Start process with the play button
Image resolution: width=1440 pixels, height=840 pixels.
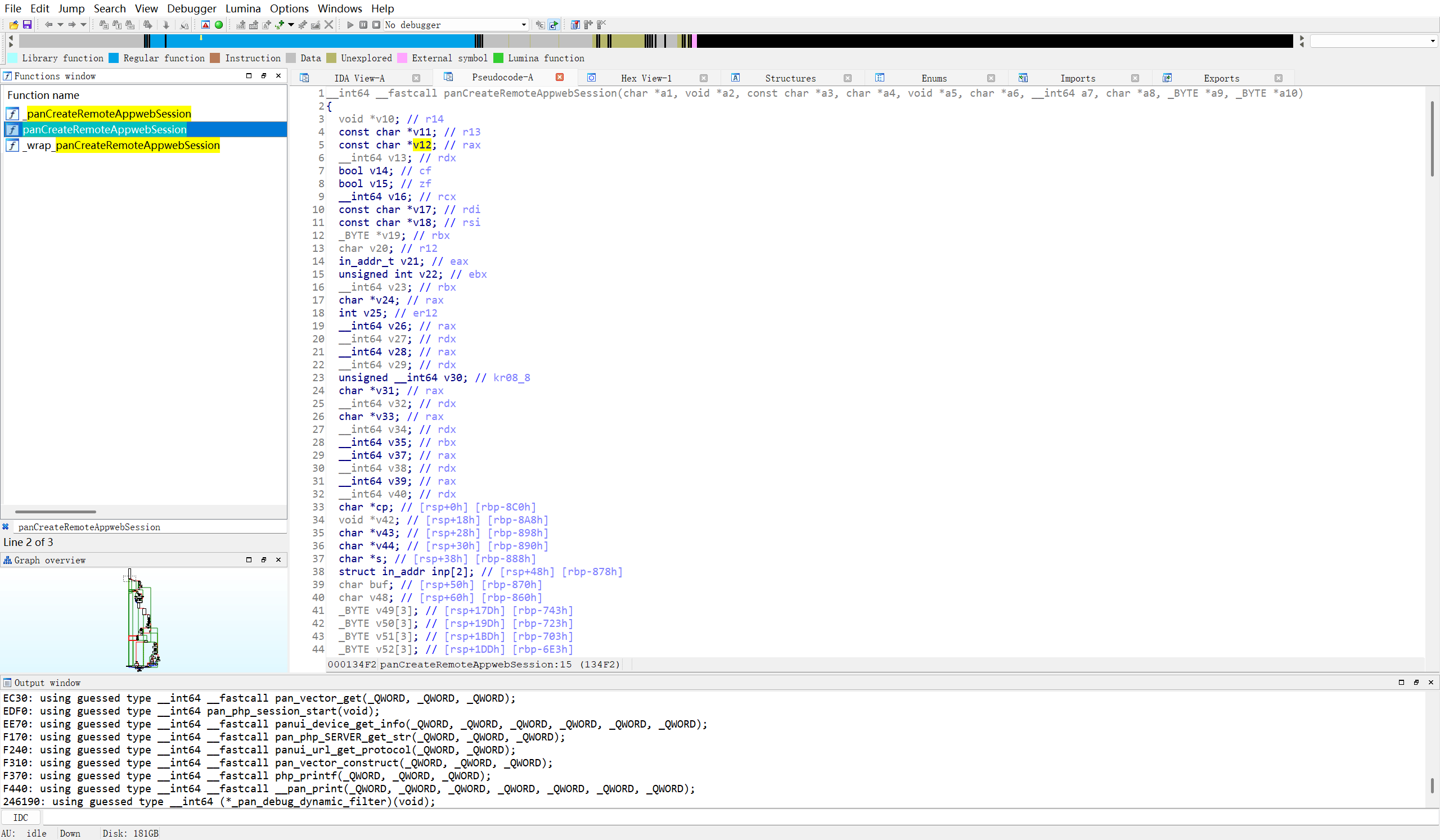pyautogui.click(x=350, y=25)
